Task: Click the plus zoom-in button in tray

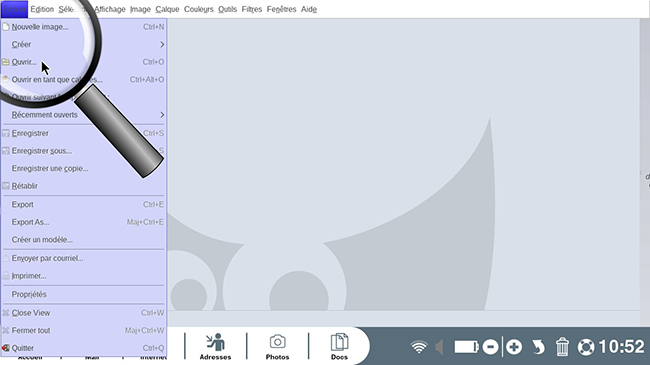Action: click(x=514, y=347)
